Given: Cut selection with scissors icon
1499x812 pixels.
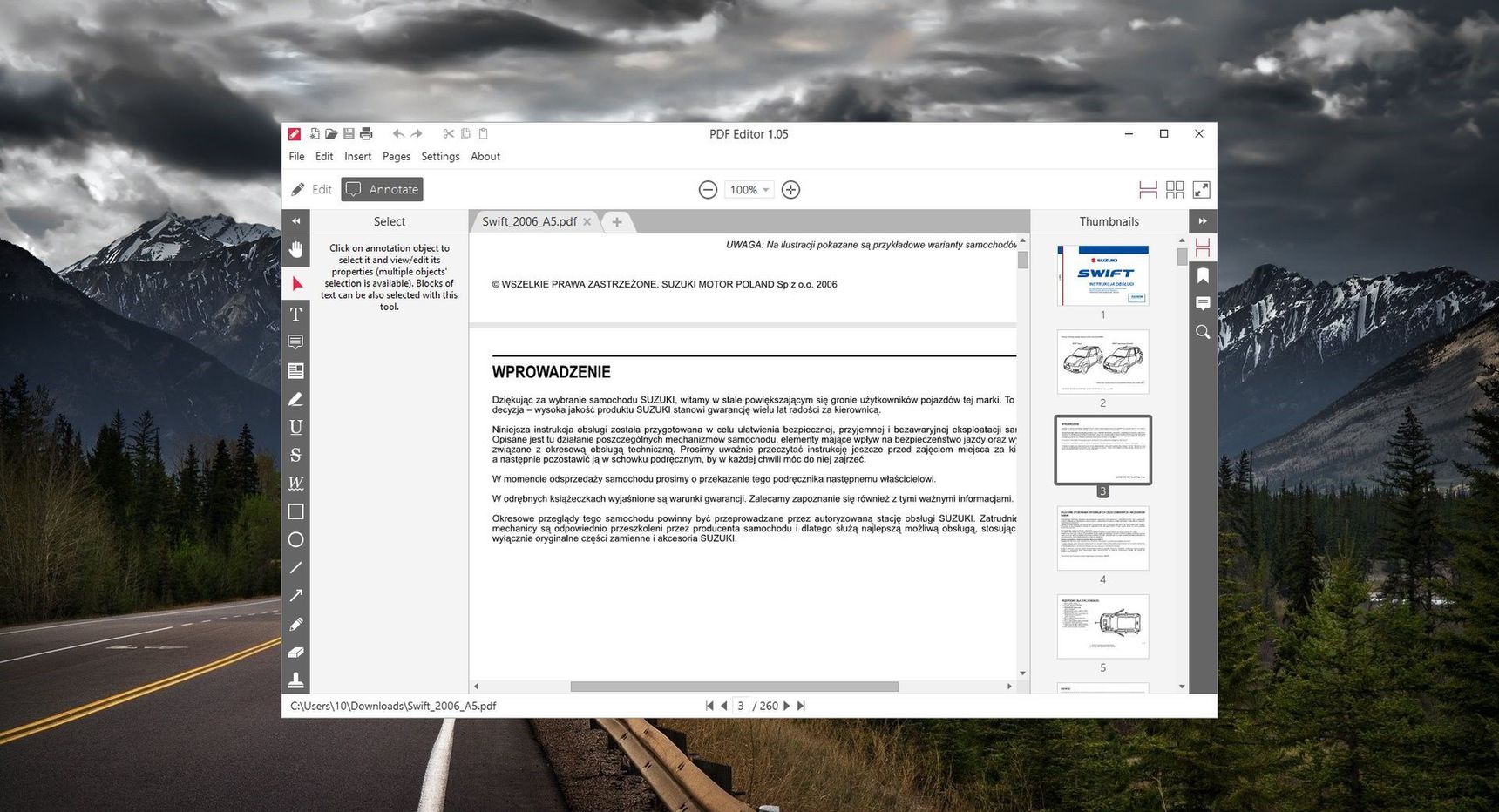Looking at the screenshot, I should [448, 133].
